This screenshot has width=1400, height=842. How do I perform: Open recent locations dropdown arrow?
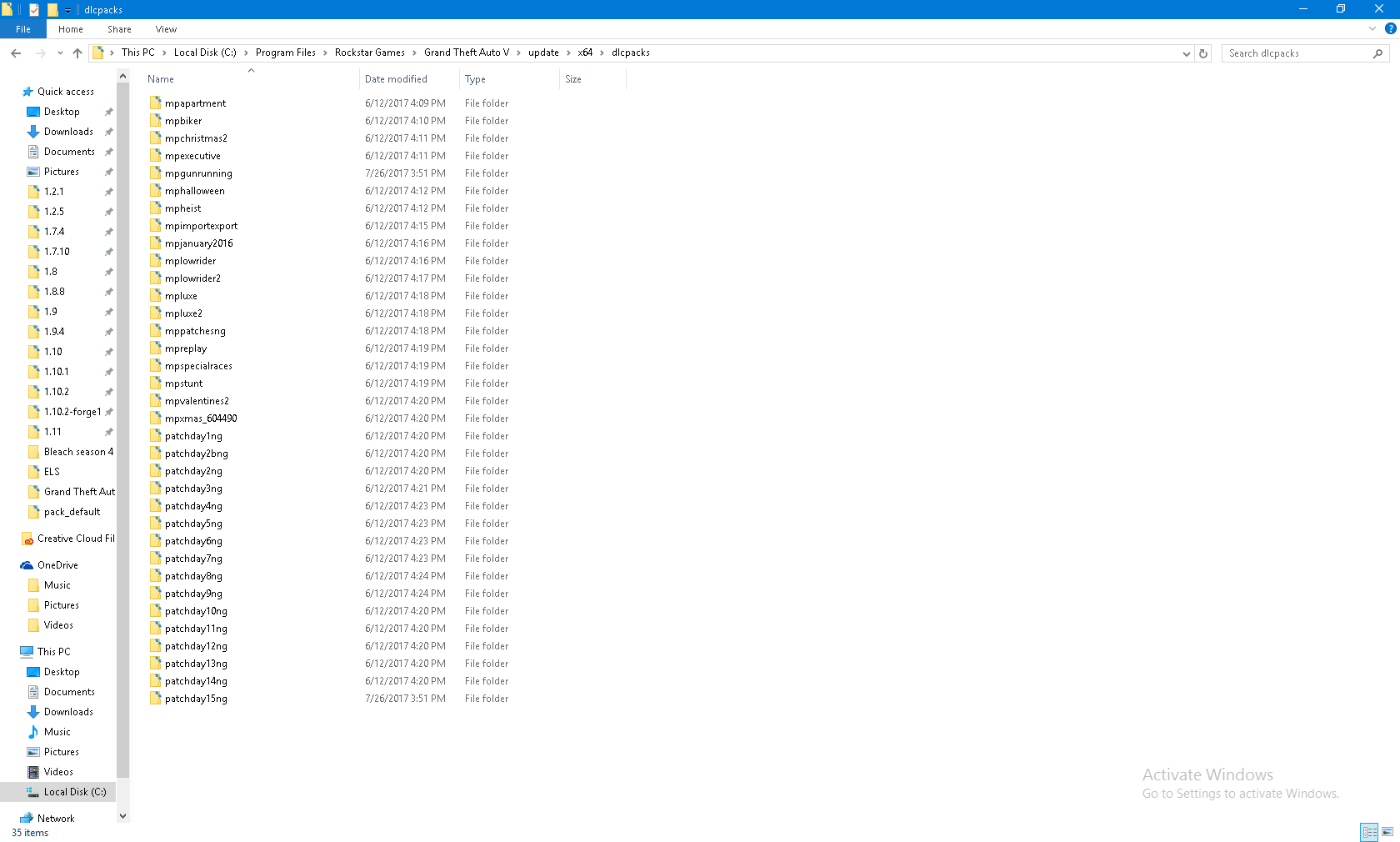60,53
